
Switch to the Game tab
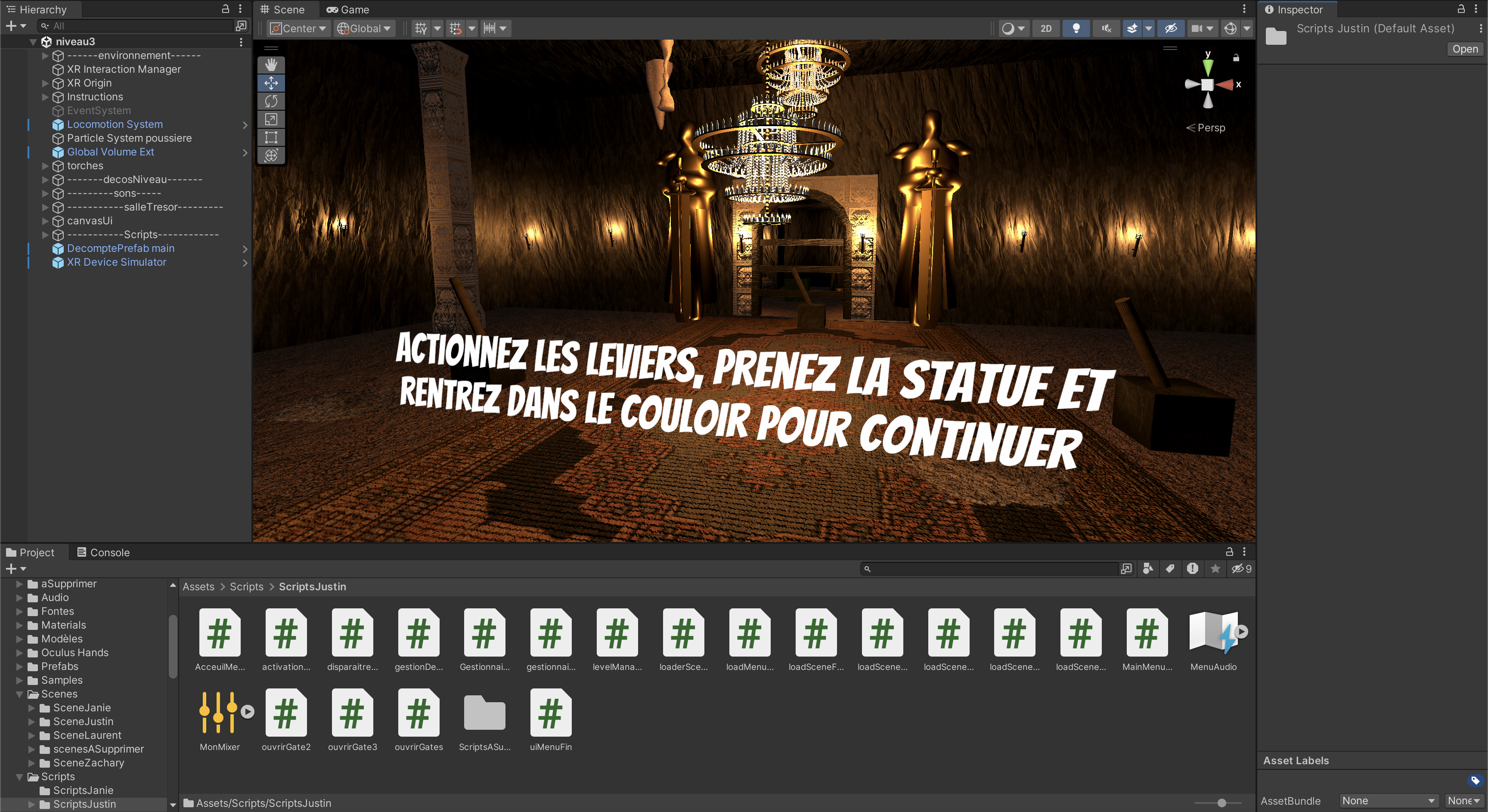(x=348, y=9)
